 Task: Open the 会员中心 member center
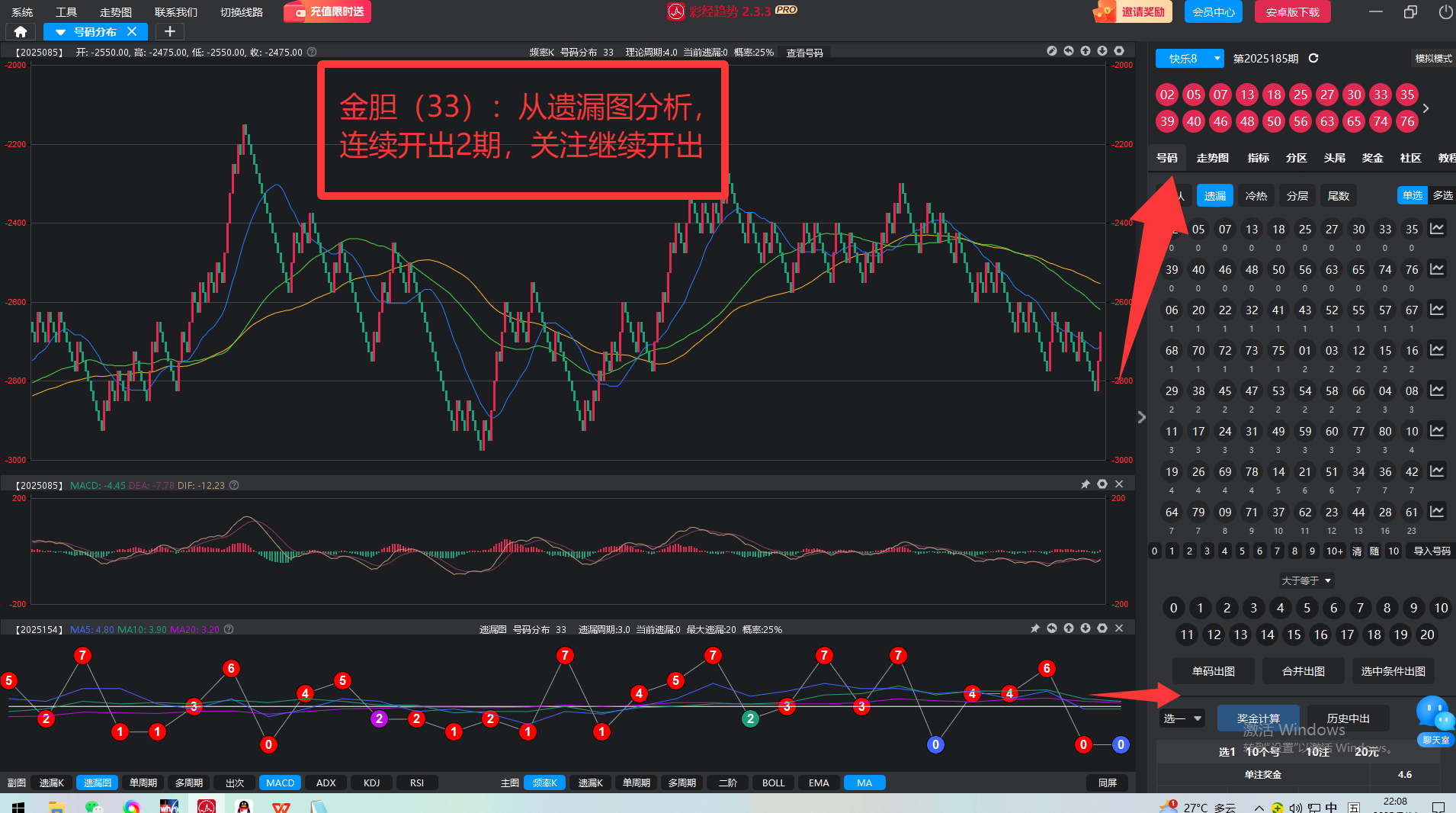[1214, 11]
